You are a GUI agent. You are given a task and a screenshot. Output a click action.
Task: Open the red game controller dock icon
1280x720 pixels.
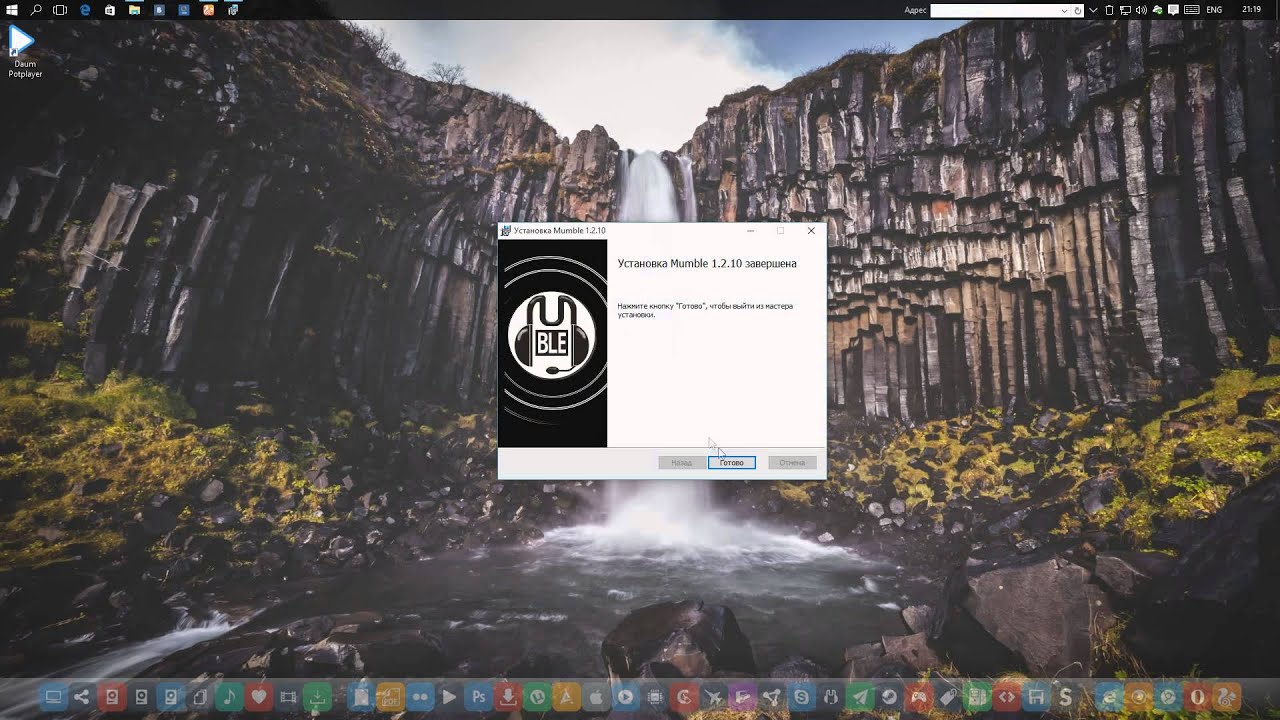(x=918, y=696)
